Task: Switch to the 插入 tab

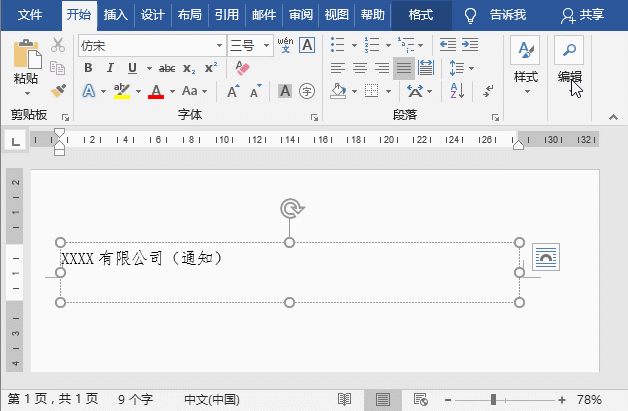Action: (x=116, y=15)
